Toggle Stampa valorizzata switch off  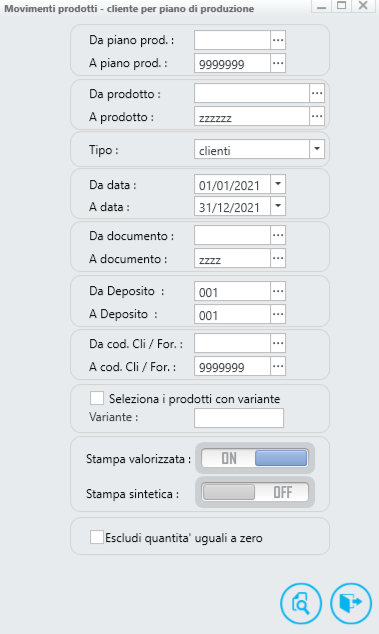point(255,459)
